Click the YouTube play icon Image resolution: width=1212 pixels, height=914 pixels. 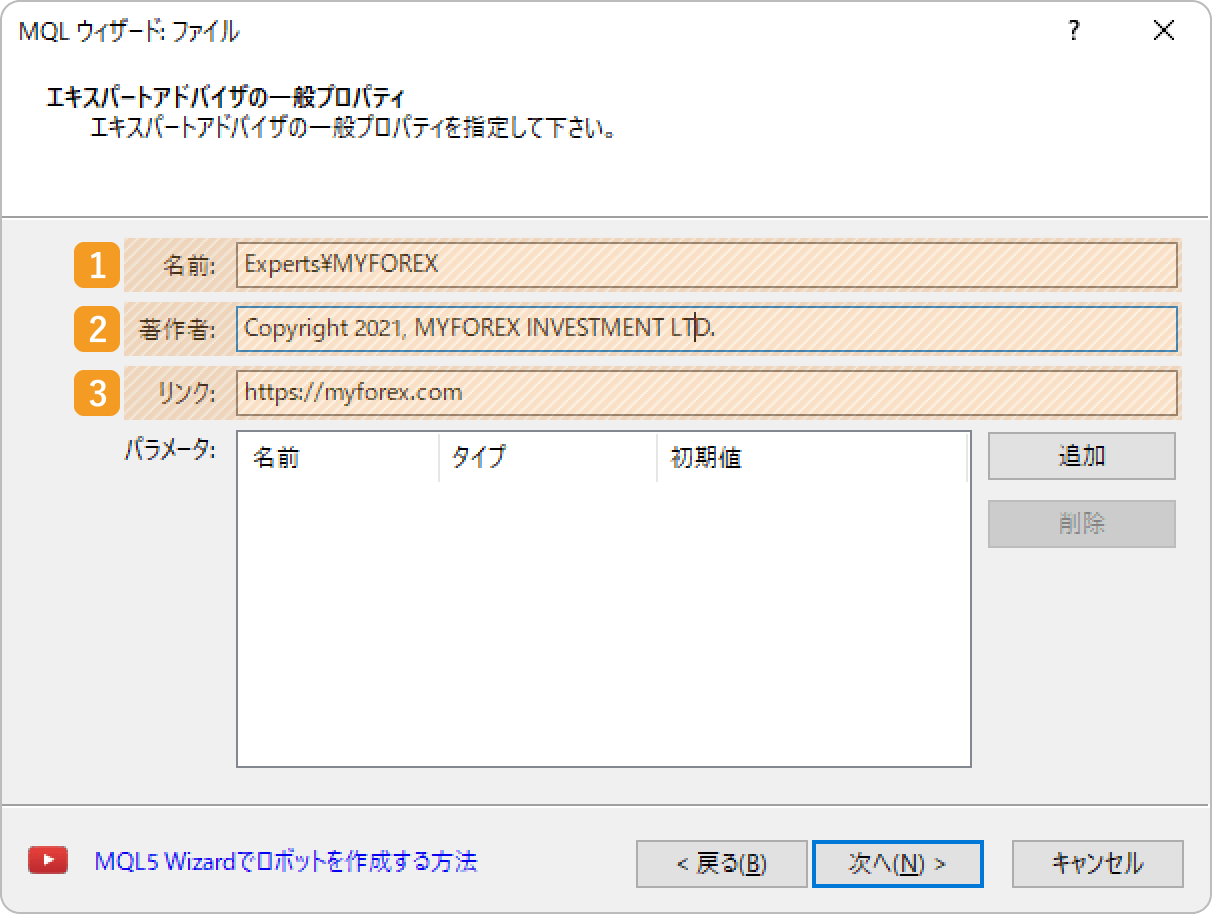click(x=48, y=861)
